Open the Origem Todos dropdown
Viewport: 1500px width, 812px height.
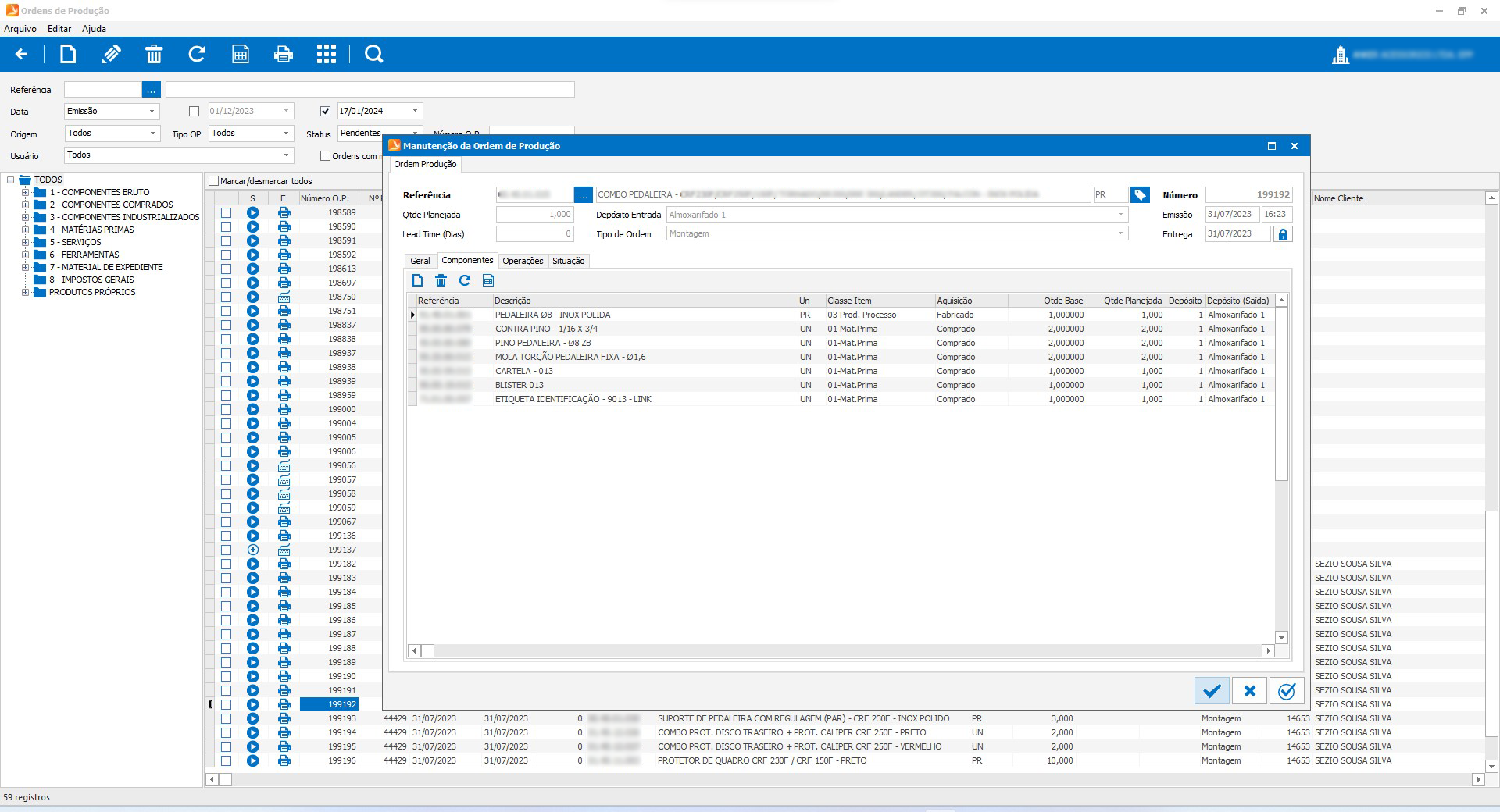pyautogui.click(x=152, y=134)
